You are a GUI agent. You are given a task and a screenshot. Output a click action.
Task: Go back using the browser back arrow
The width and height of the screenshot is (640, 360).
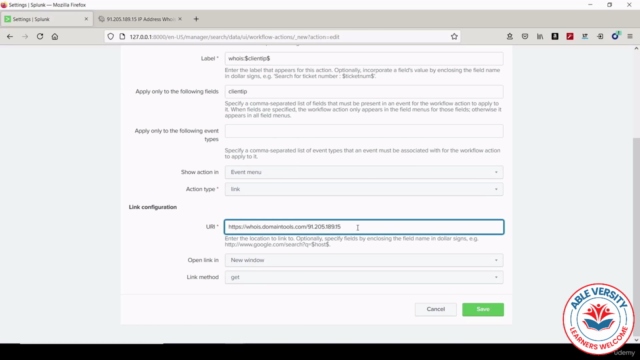[x=10, y=36]
